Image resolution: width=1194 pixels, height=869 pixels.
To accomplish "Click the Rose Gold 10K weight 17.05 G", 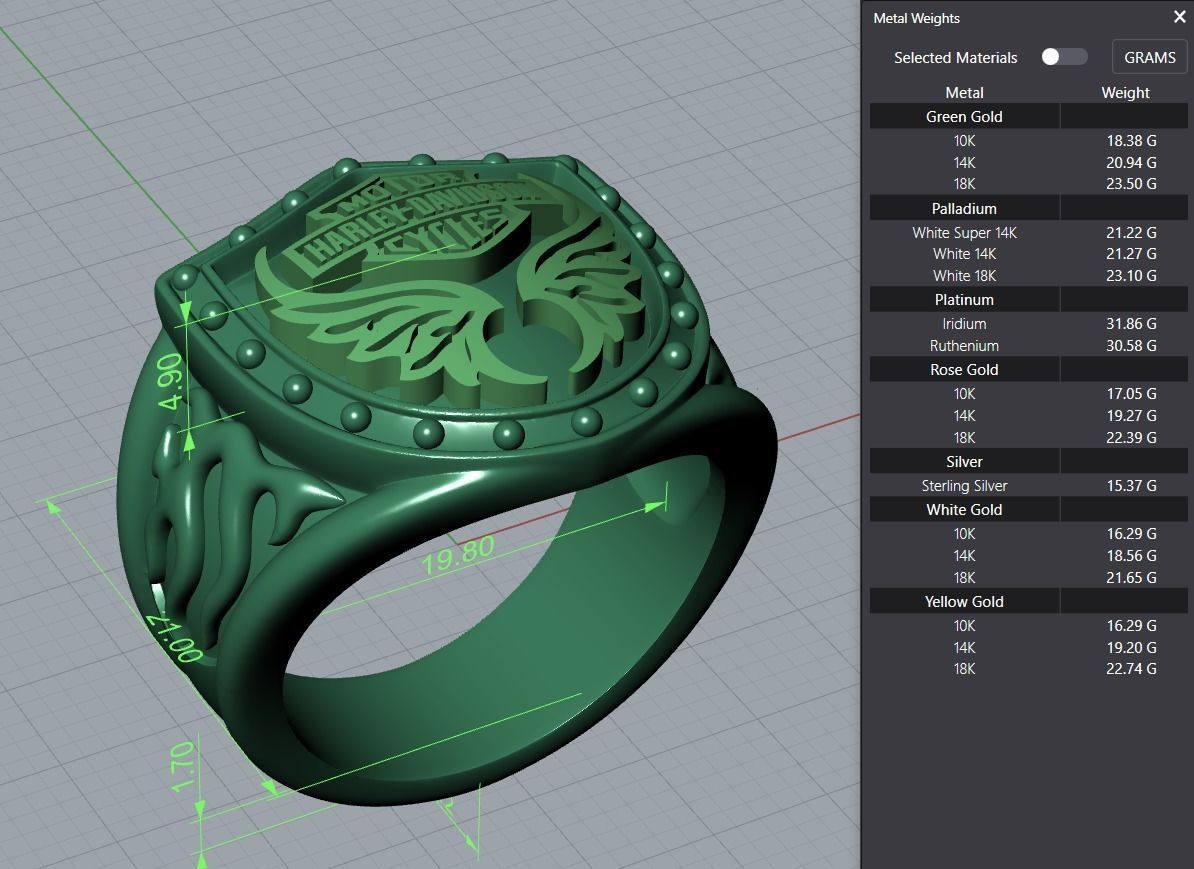I will 1131,394.
